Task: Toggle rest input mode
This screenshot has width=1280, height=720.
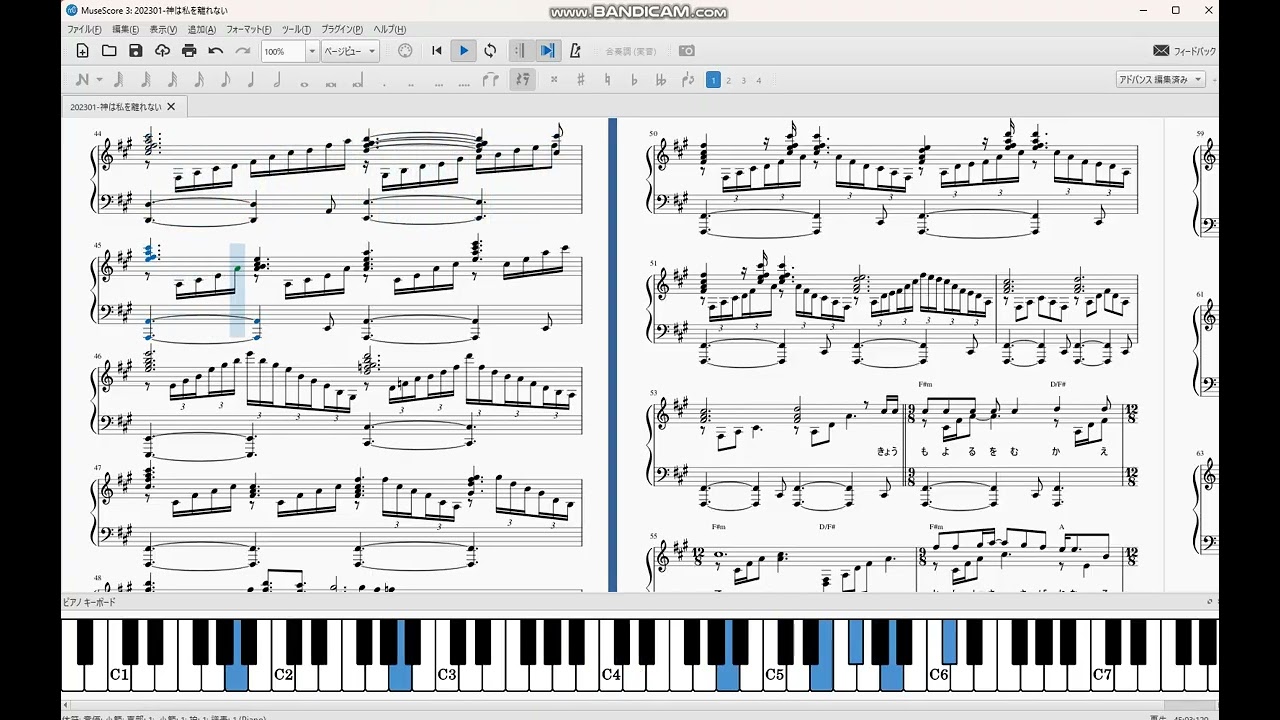Action: tap(521, 80)
